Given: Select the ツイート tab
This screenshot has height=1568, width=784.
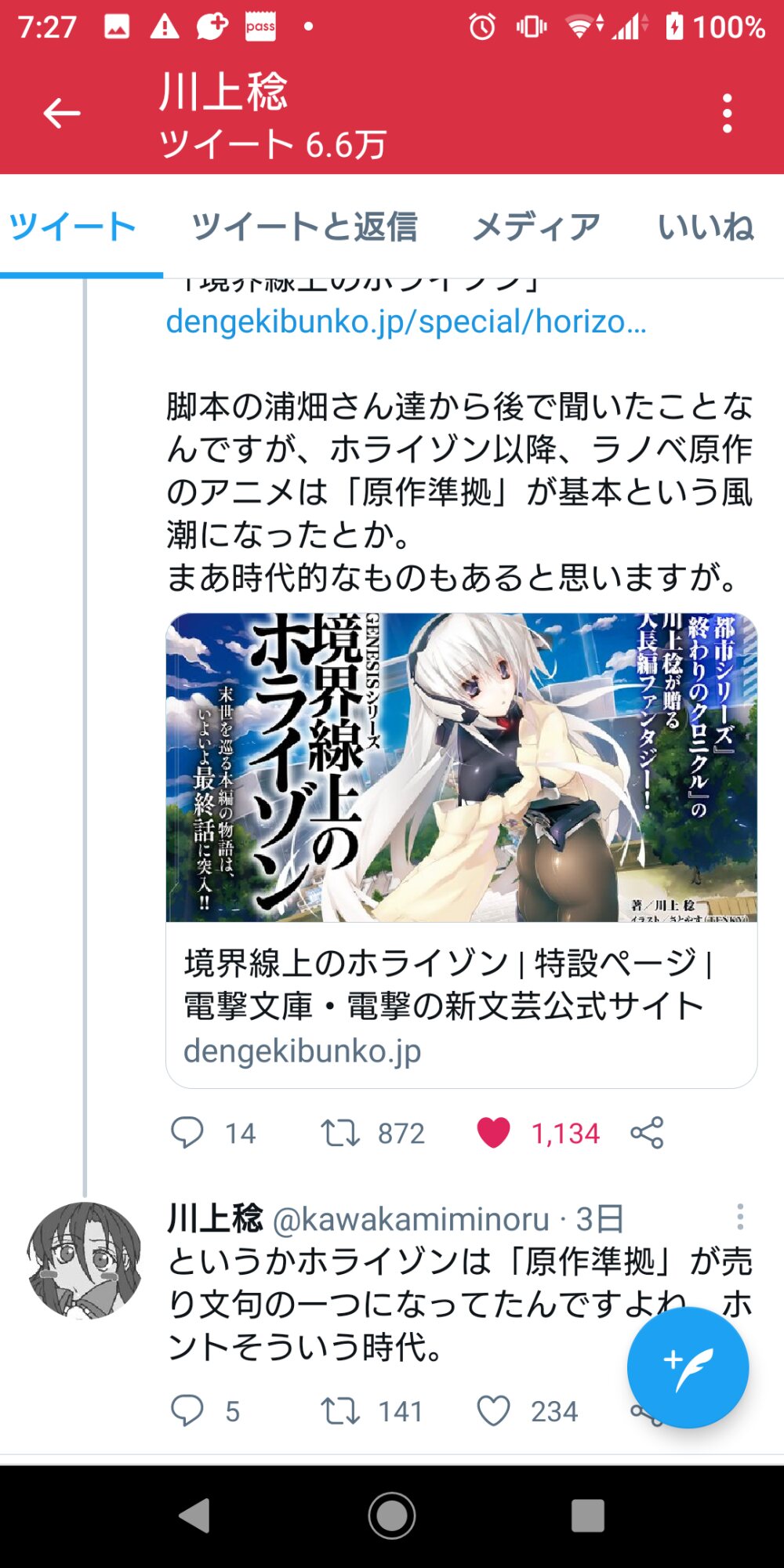Looking at the screenshot, I should tap(72, 227).
